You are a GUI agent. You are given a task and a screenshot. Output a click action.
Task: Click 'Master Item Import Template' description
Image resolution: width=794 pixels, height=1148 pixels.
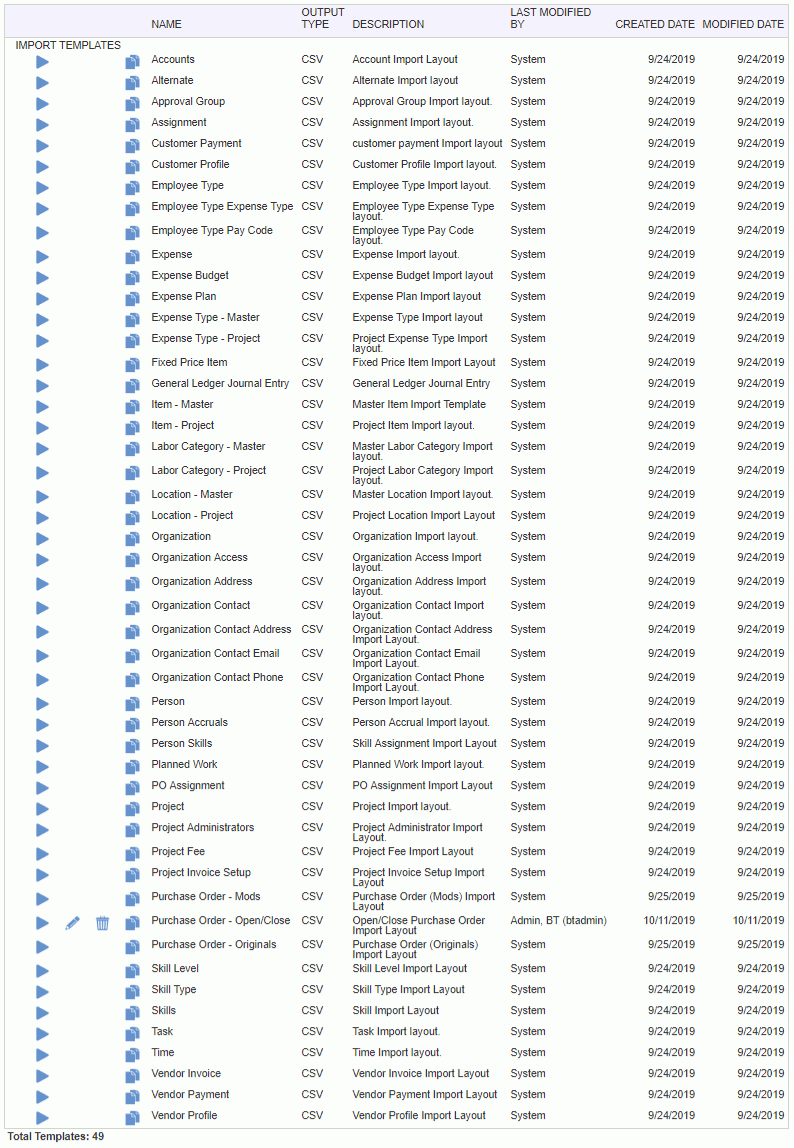(419, 404)
